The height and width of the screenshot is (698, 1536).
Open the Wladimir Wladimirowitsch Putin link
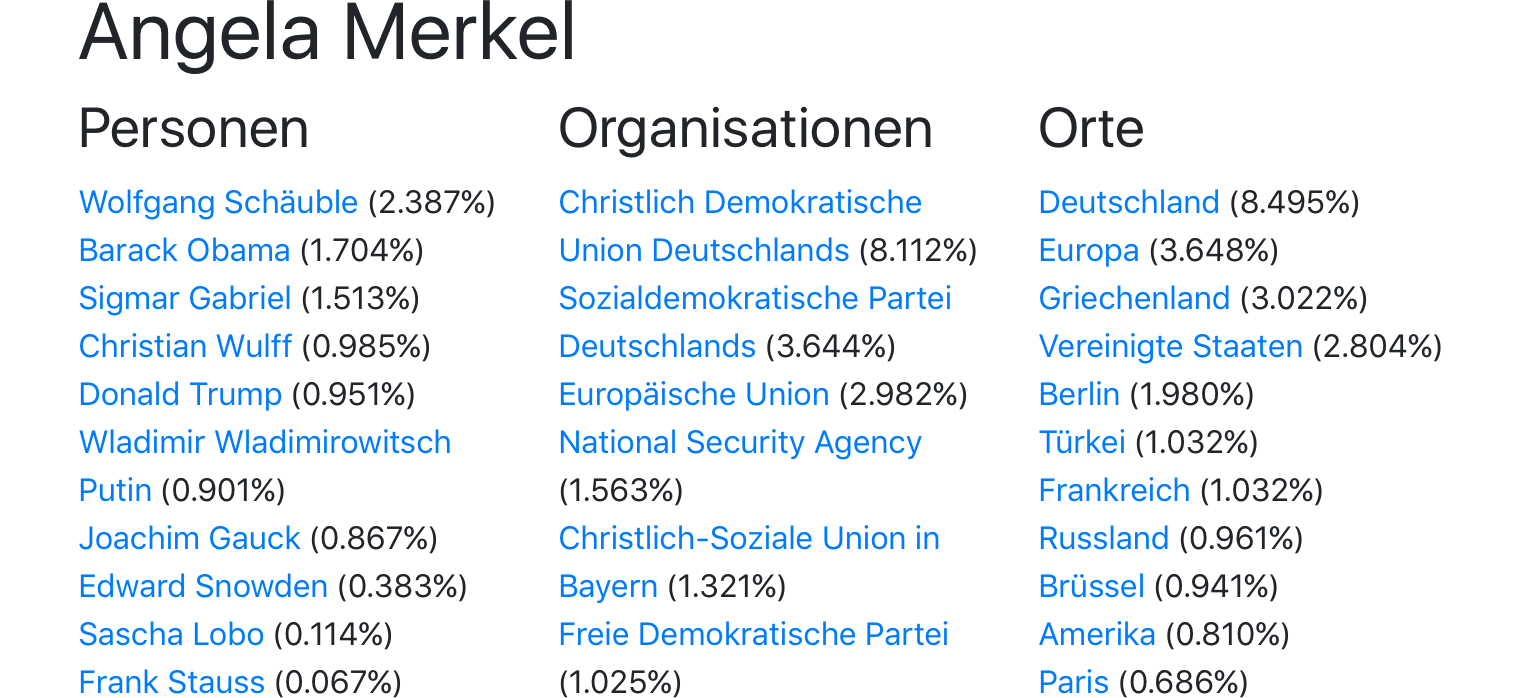point(264,443)
